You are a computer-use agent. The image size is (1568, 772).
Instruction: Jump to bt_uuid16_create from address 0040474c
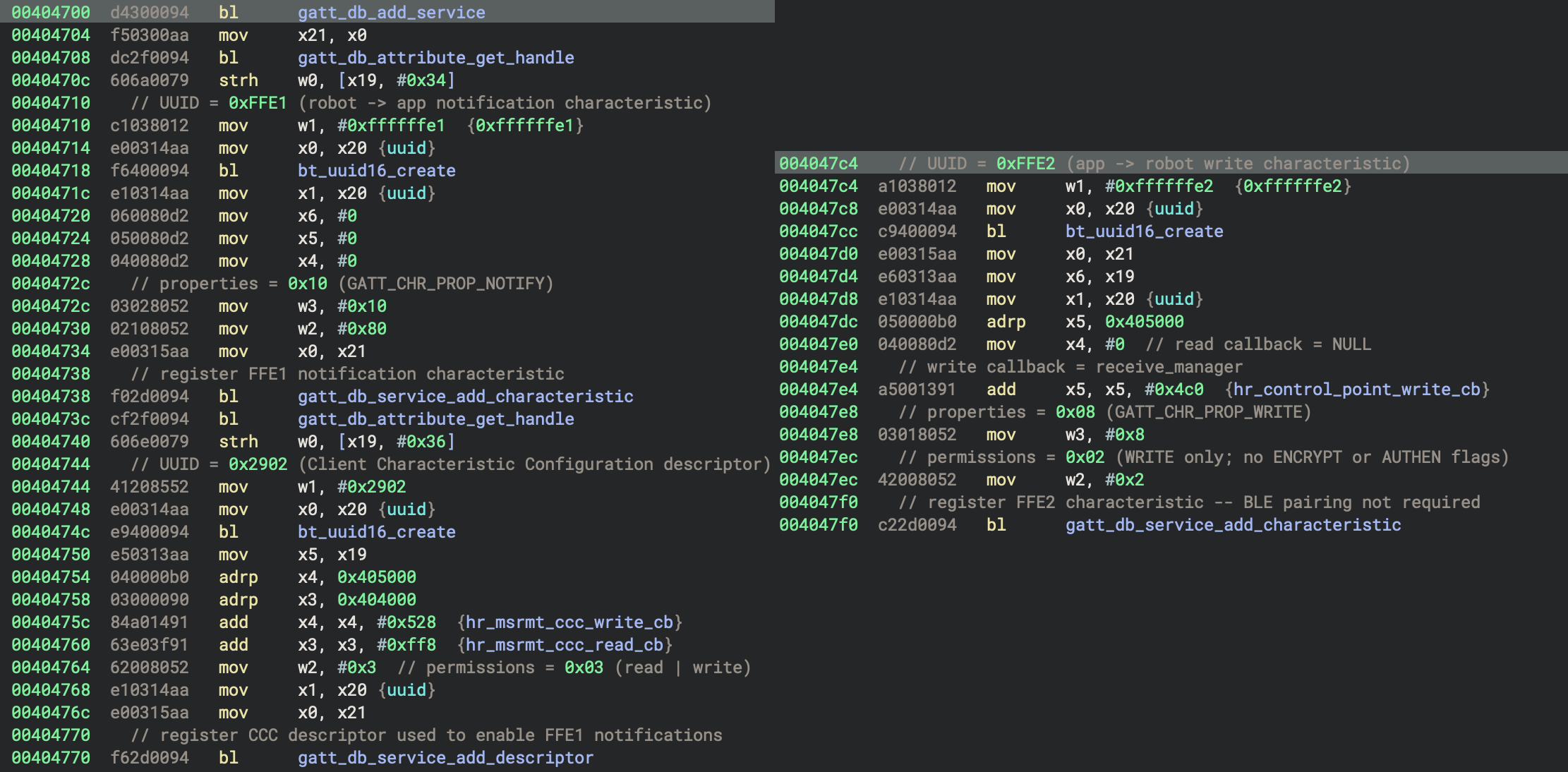pyautogui.click(x=376, y=532)
